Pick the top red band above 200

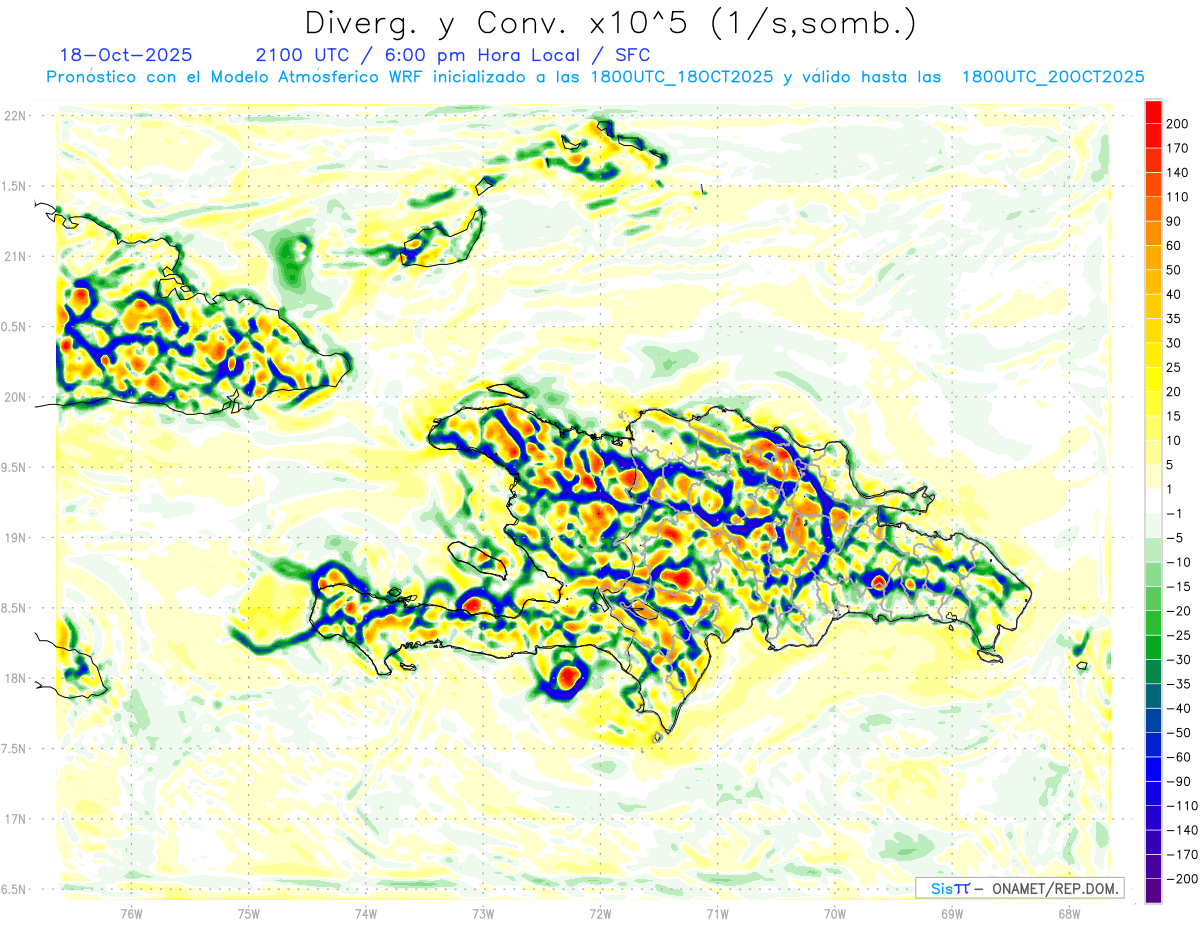pos(1153,111)
